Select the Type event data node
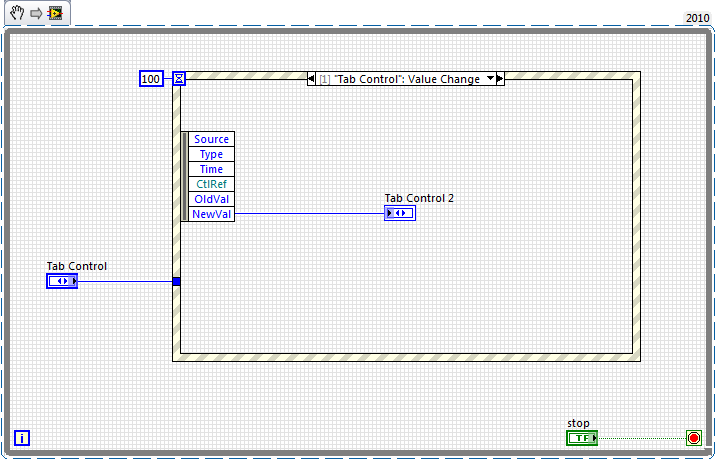Screen dimensions: 716x460 [211, 154]
